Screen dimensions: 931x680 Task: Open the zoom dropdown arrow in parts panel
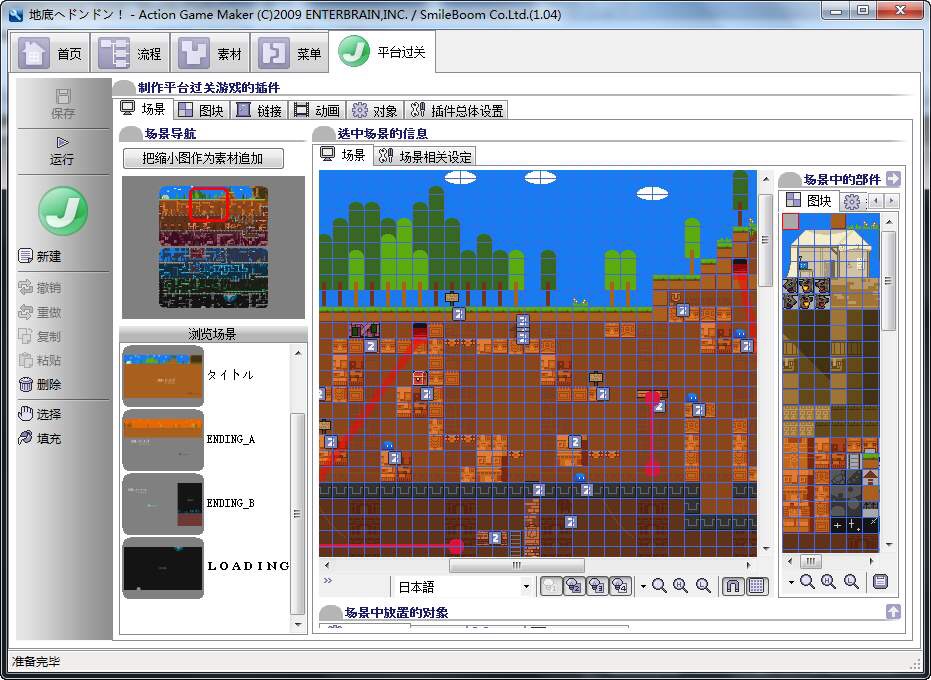pyautogui.click(x=790, y=582)
